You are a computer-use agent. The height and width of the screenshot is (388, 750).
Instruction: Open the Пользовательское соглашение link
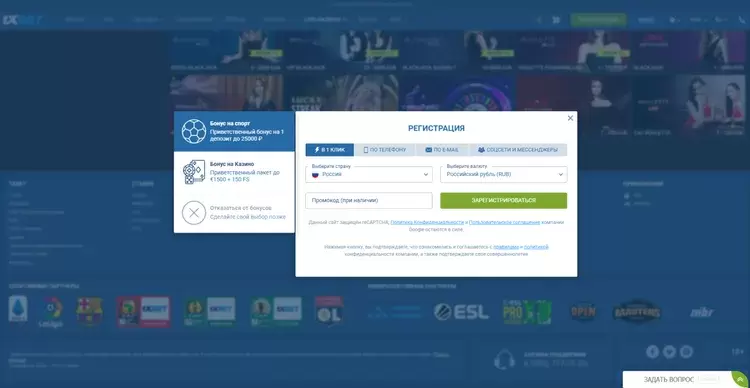coord(504,222)
